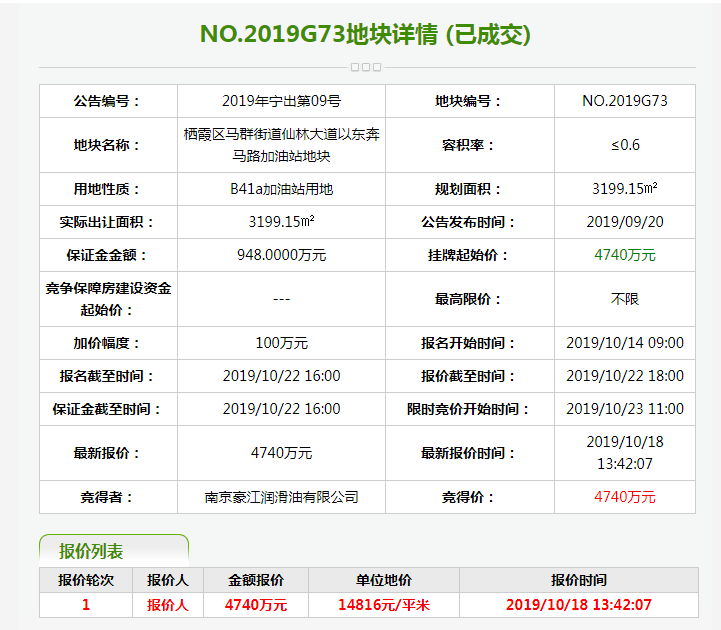Select latest bid time 2019/10/18 13:42:07 in details table
Image resolution: width=721 pixels, height=630 pixels.
coord(625,453)
